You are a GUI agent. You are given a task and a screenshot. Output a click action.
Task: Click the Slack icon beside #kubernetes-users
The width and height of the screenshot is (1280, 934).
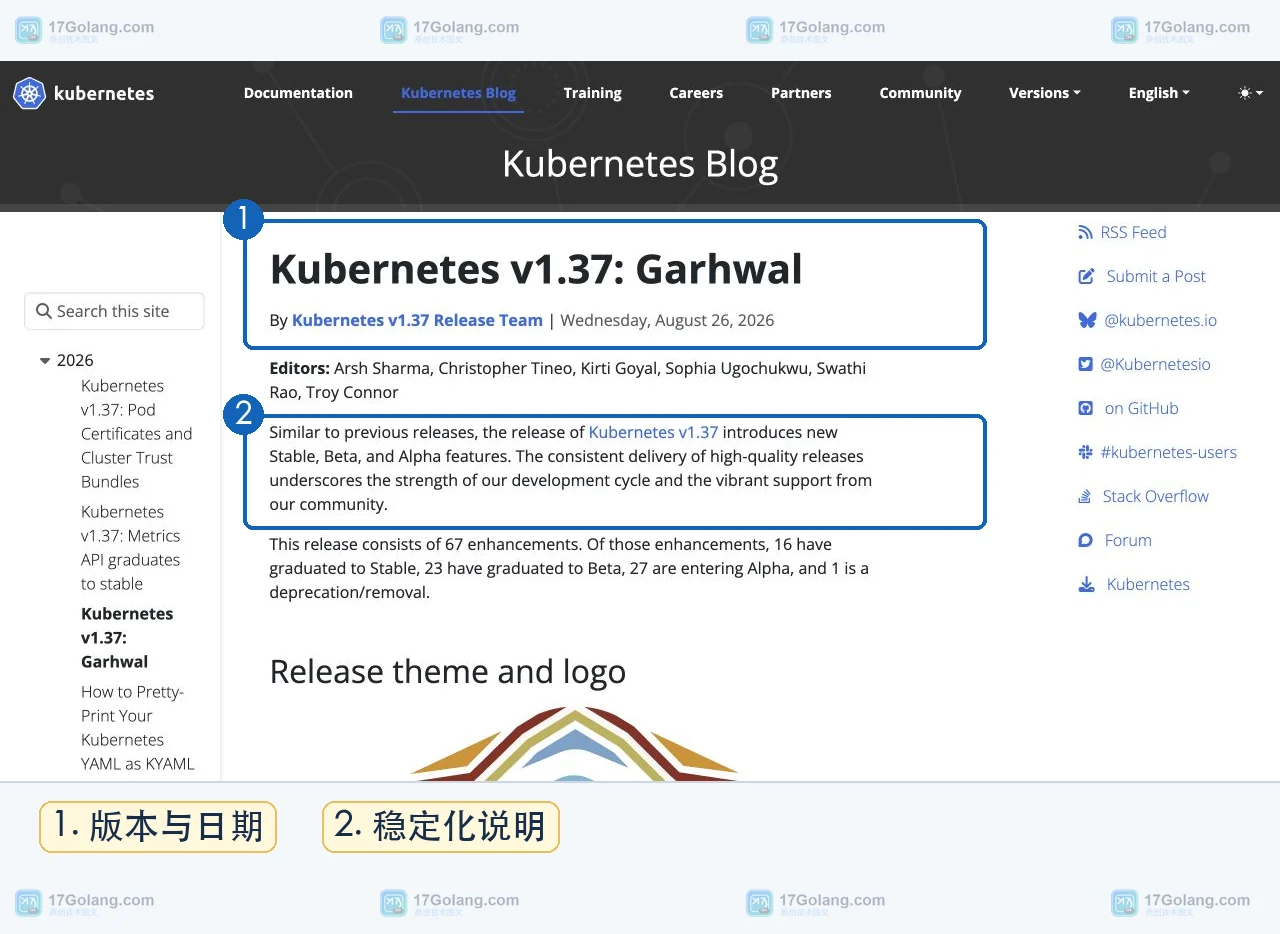tap(1085, 452)
